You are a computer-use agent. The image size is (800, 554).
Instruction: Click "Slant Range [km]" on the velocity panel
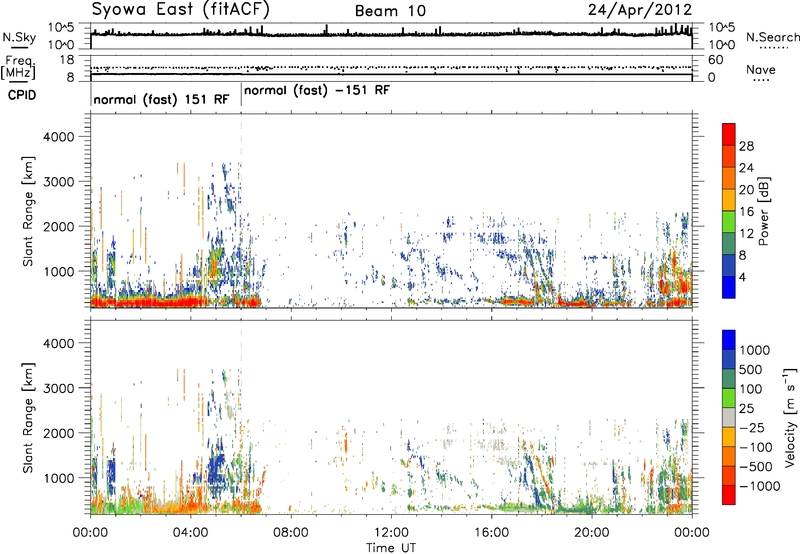pos(28,418)
